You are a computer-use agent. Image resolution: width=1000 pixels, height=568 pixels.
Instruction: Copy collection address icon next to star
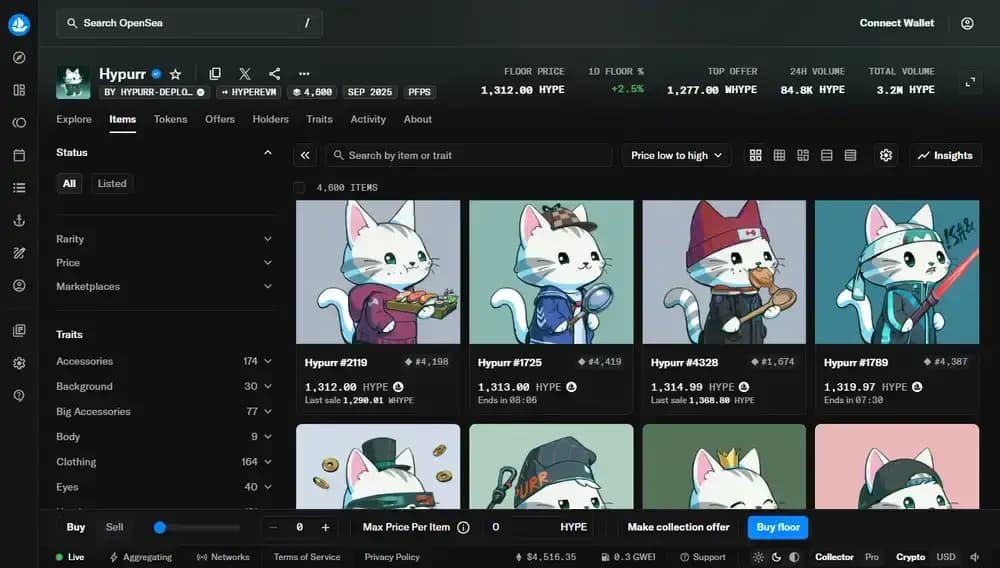[x=215, y=74]
